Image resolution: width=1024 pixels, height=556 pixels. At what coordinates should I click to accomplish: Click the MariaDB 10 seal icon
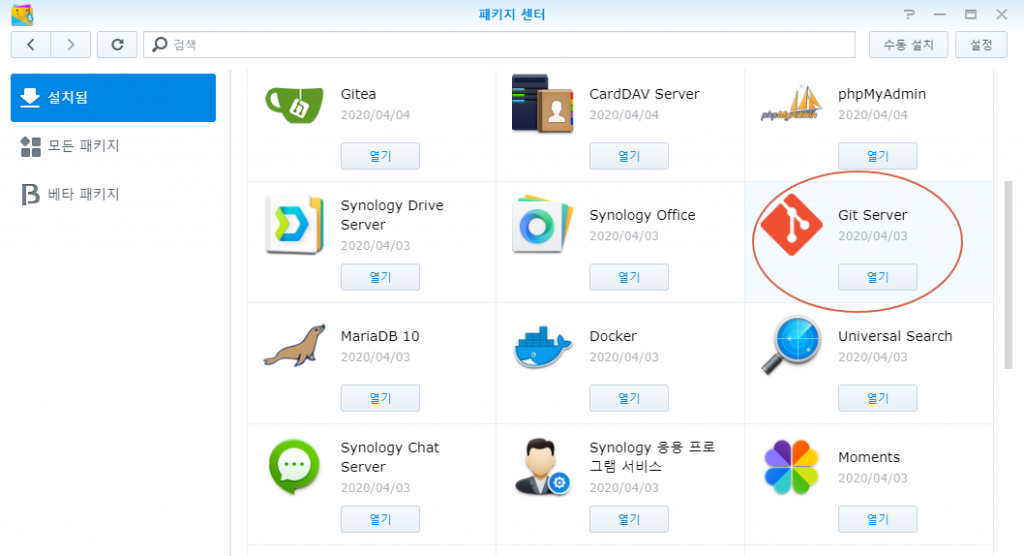coord(294,346)
